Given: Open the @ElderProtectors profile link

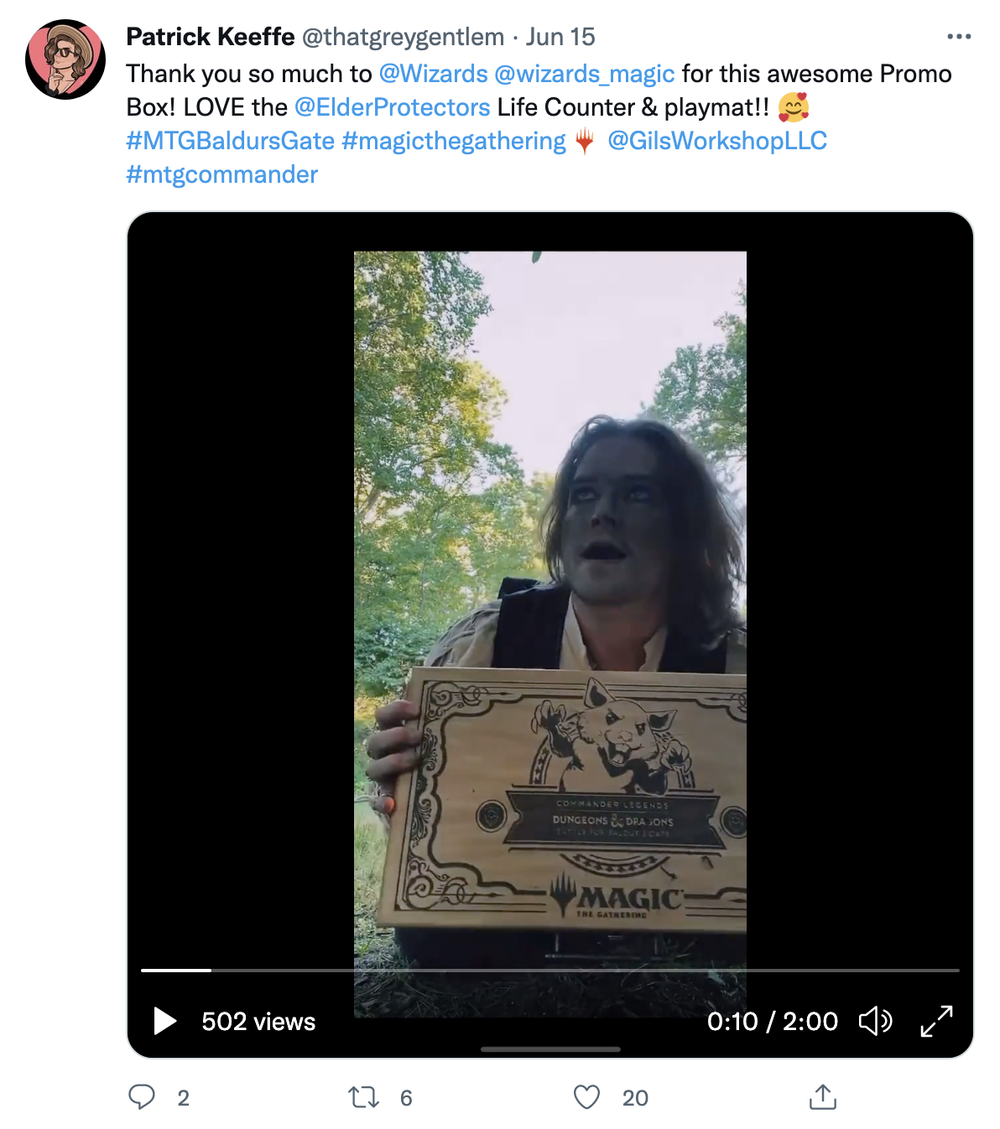Looking at the screenshot, I should (x=392, y=107).
